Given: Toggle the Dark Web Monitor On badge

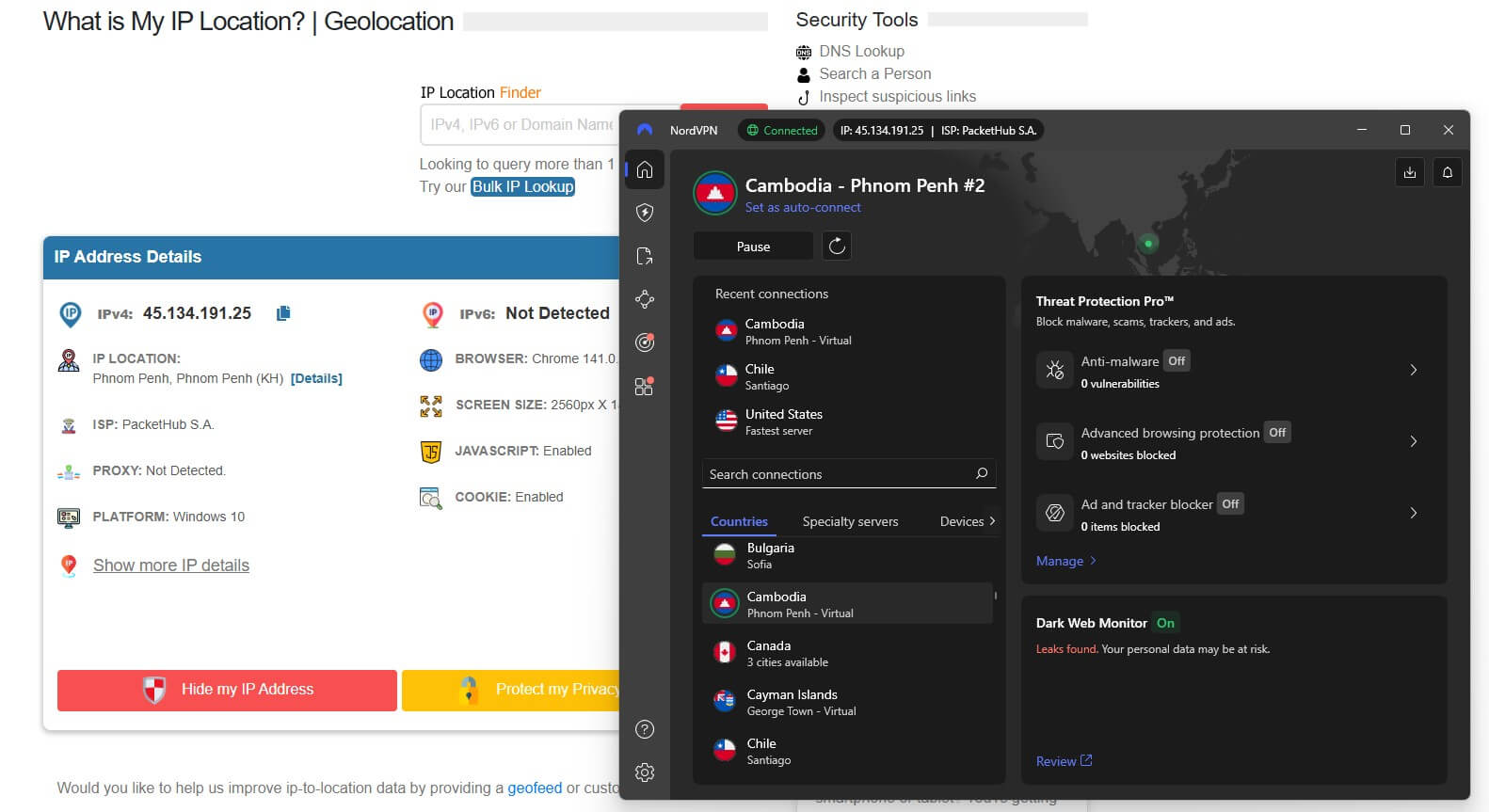Looking at the screenshot, I should click(x=1165, y=622).
